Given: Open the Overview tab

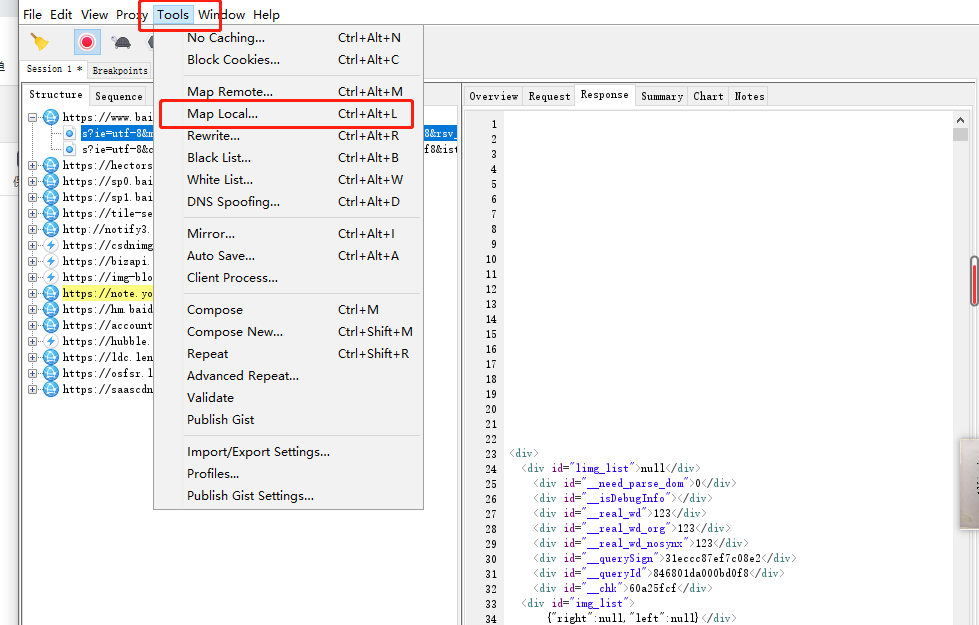Looking at the screenshot, I should point(493,96).
